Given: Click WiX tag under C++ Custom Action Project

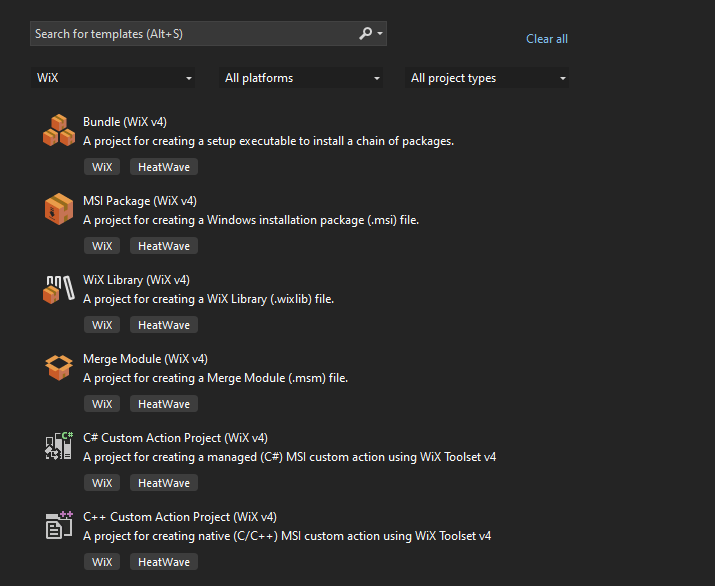Looking at the screenshot, I should (102, 562).
